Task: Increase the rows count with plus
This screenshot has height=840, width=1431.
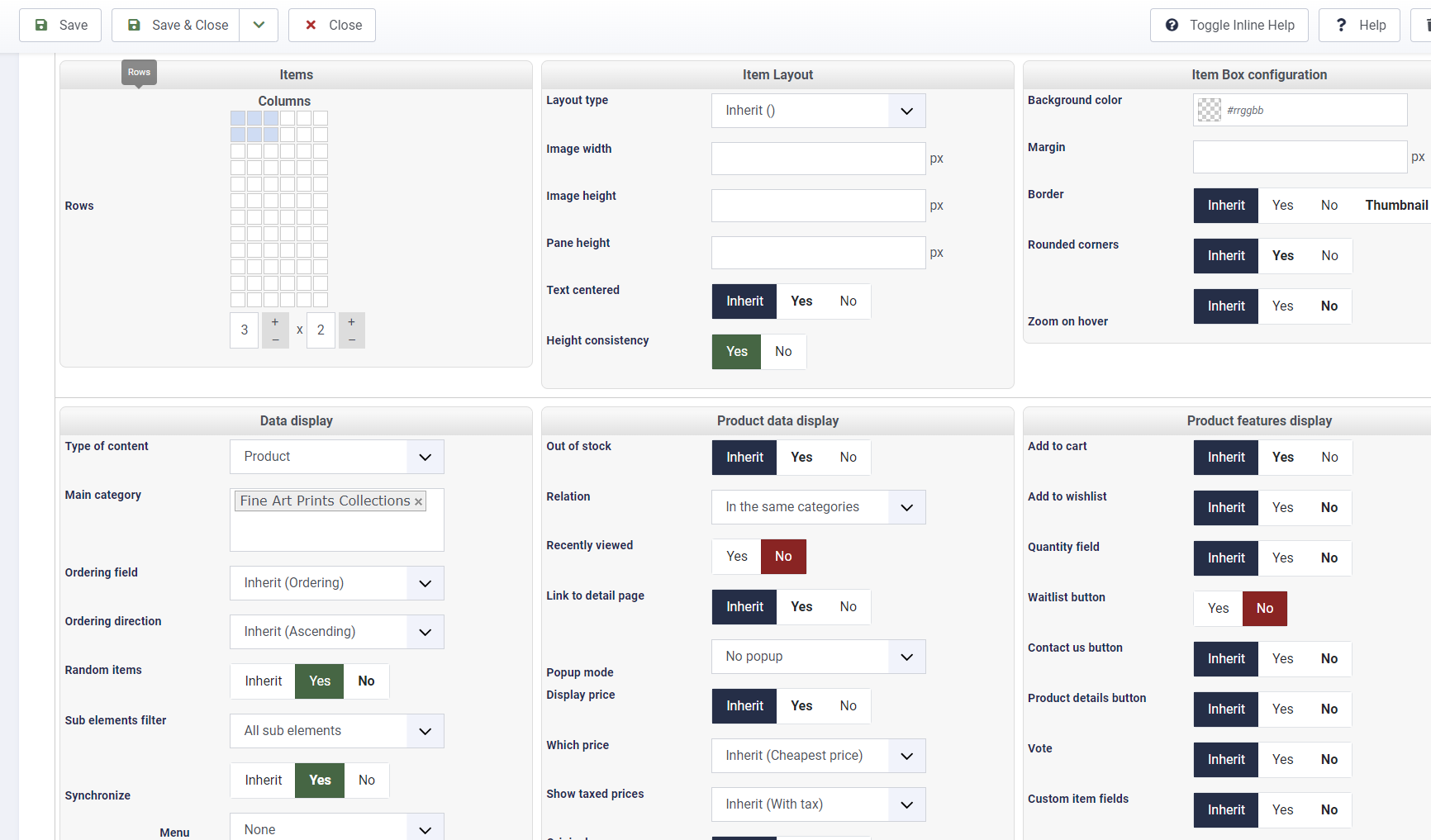Action: pos(352,322)
